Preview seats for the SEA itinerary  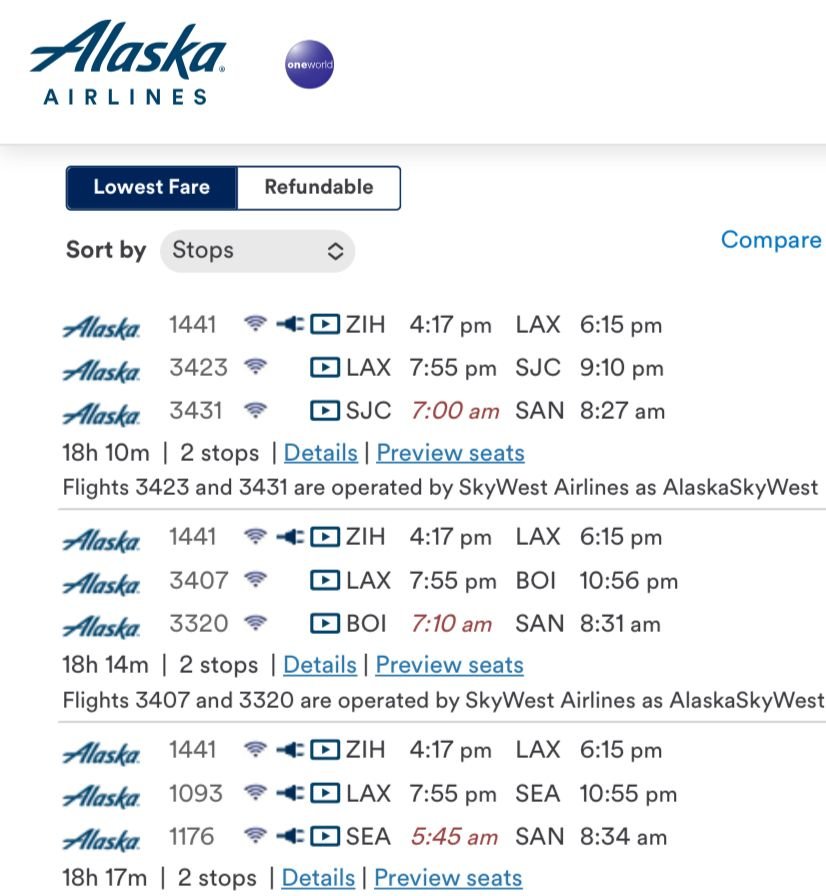pyautogui.click(x=448, y=878)
